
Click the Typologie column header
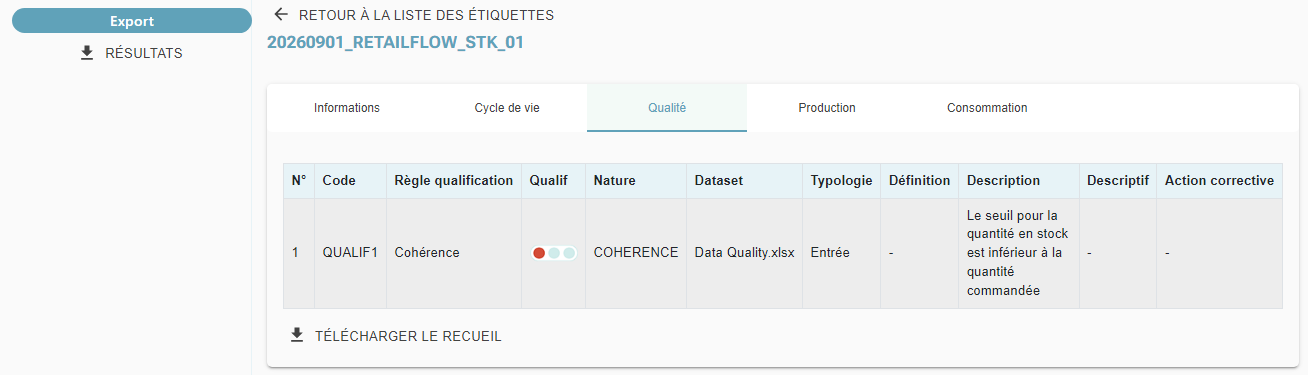(841, 181)
